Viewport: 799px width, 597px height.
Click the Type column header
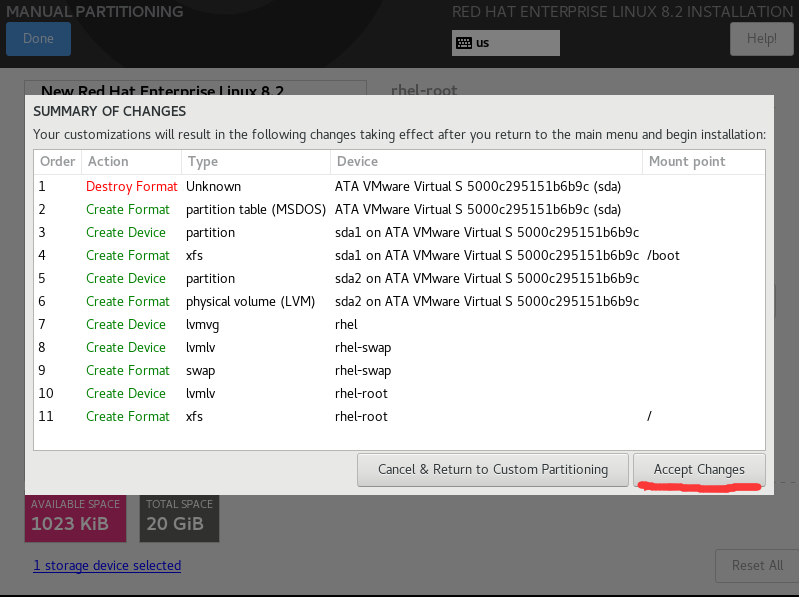click(x=256, y=161)
